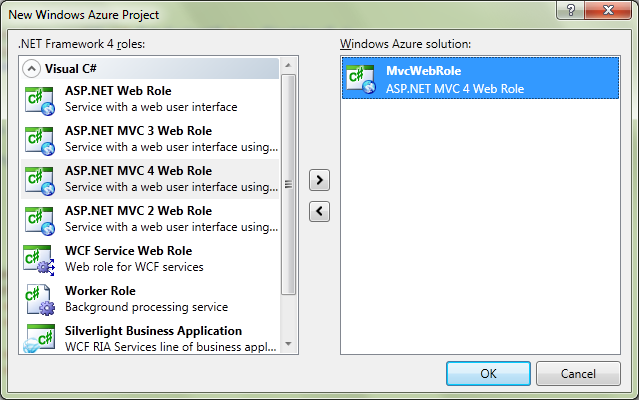Collapse the Visual C# group chevron
Image resolution: width=639 pixels, height=400 pixels.
(31, 68)
